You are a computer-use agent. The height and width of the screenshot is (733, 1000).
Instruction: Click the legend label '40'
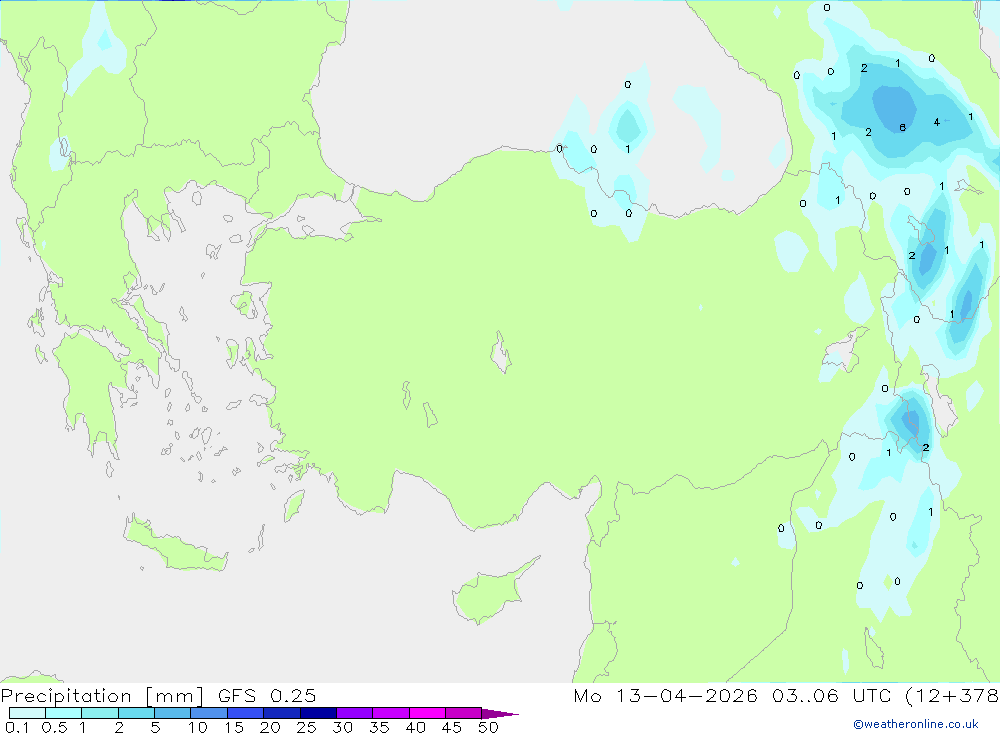(x=416, y=727)
